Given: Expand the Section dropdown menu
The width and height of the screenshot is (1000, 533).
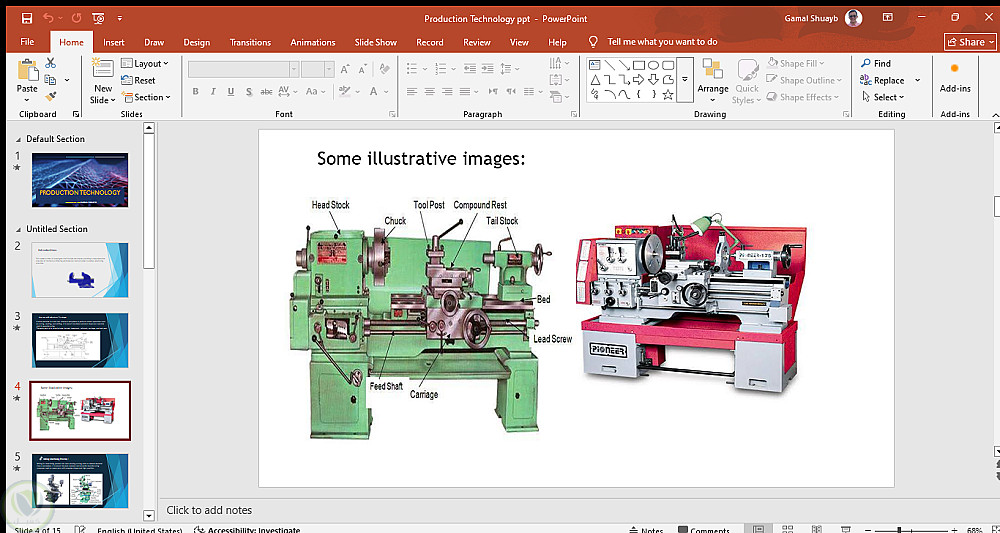Looking at the screenshot, I should (147, 98).
